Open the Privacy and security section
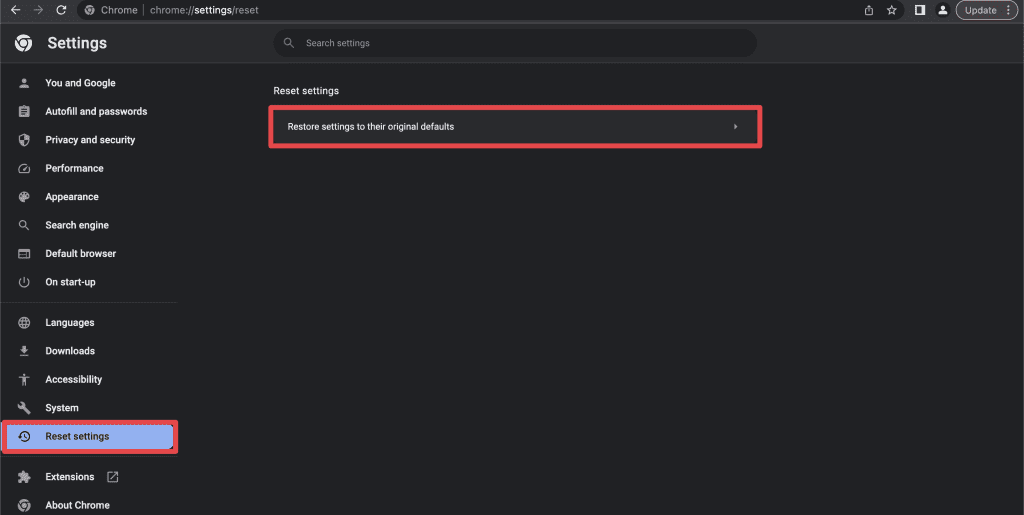This screenshot has width=1024, height=515. pyautogui.click(x=90, y=140)
